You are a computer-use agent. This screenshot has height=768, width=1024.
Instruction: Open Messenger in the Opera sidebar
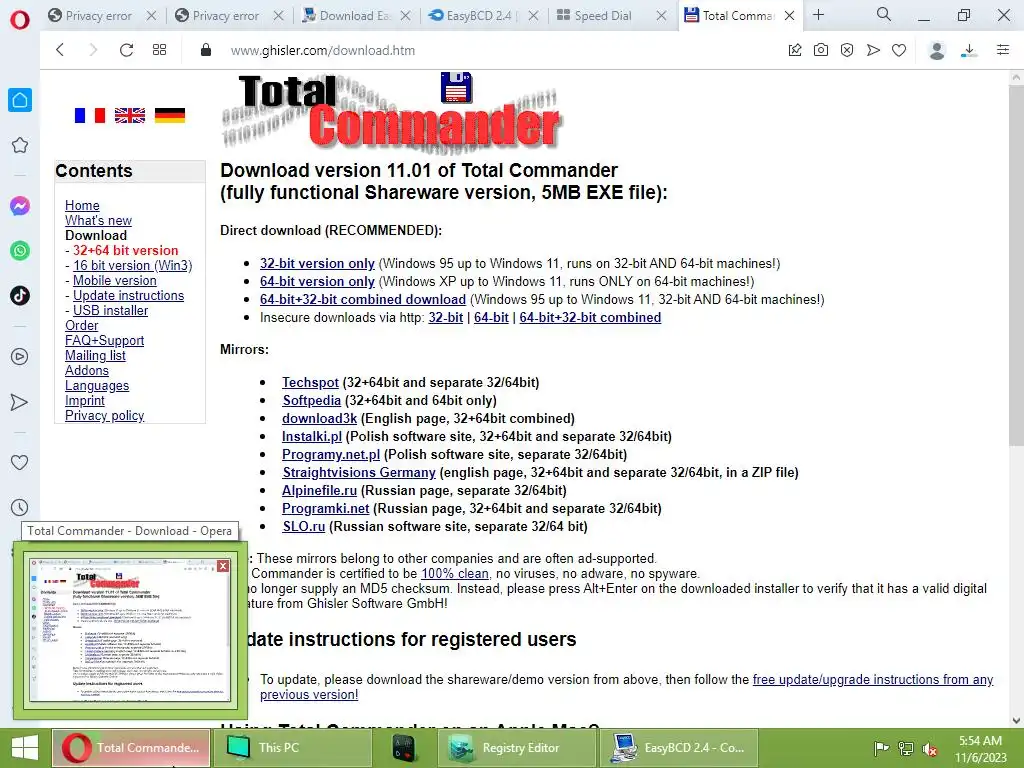20,206
